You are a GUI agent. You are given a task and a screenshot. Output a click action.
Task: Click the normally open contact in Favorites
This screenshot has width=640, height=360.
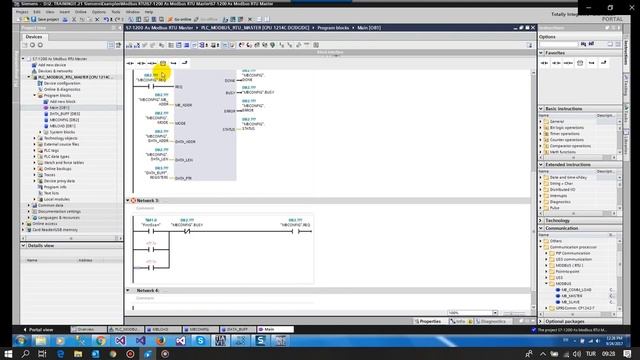point(544,63)
